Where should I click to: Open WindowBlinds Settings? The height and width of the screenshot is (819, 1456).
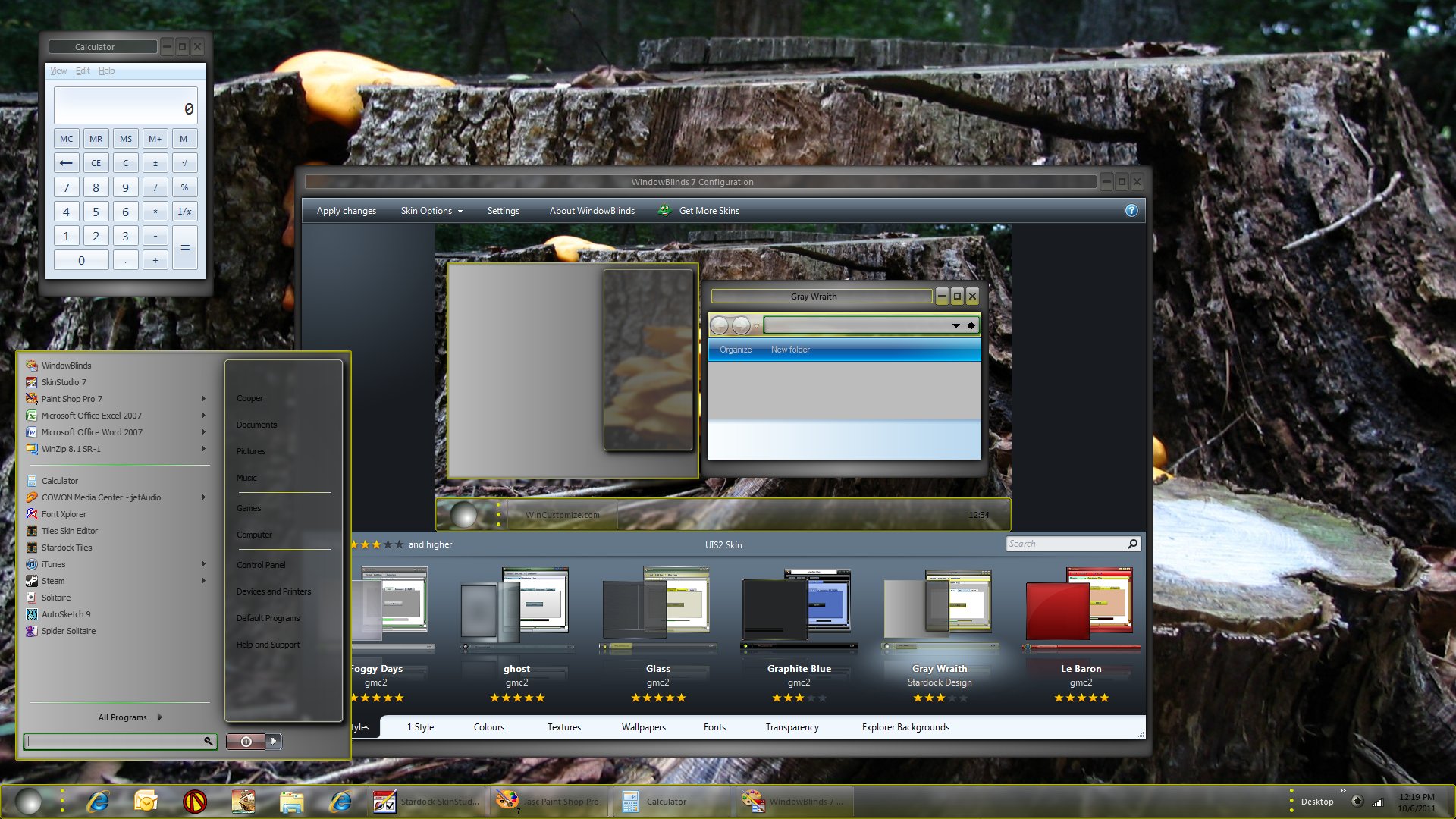(x=504, y=211)
